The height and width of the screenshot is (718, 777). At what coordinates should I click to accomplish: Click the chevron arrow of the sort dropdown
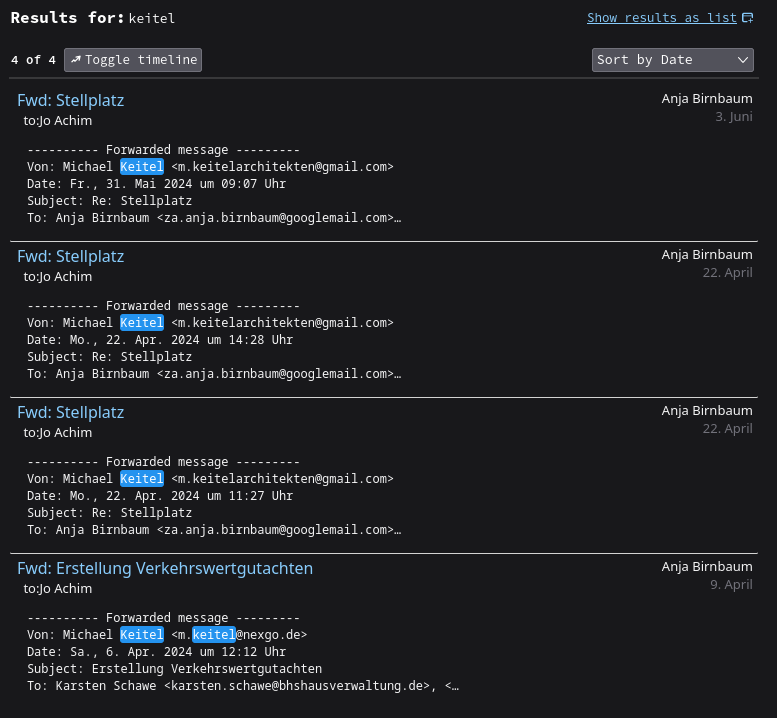point(743,60)
